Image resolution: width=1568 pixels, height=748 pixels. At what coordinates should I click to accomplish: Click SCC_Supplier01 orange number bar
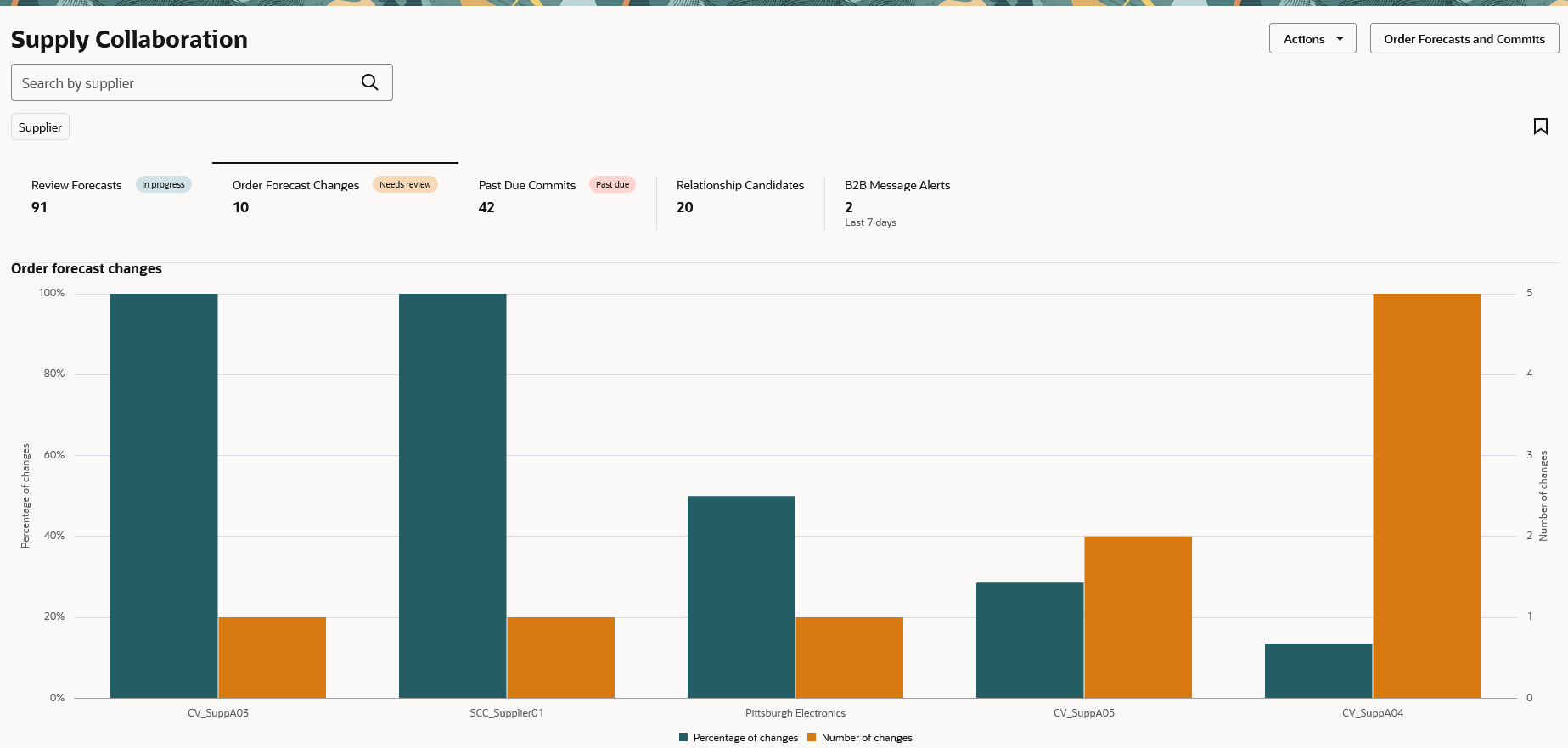[561, 657]
